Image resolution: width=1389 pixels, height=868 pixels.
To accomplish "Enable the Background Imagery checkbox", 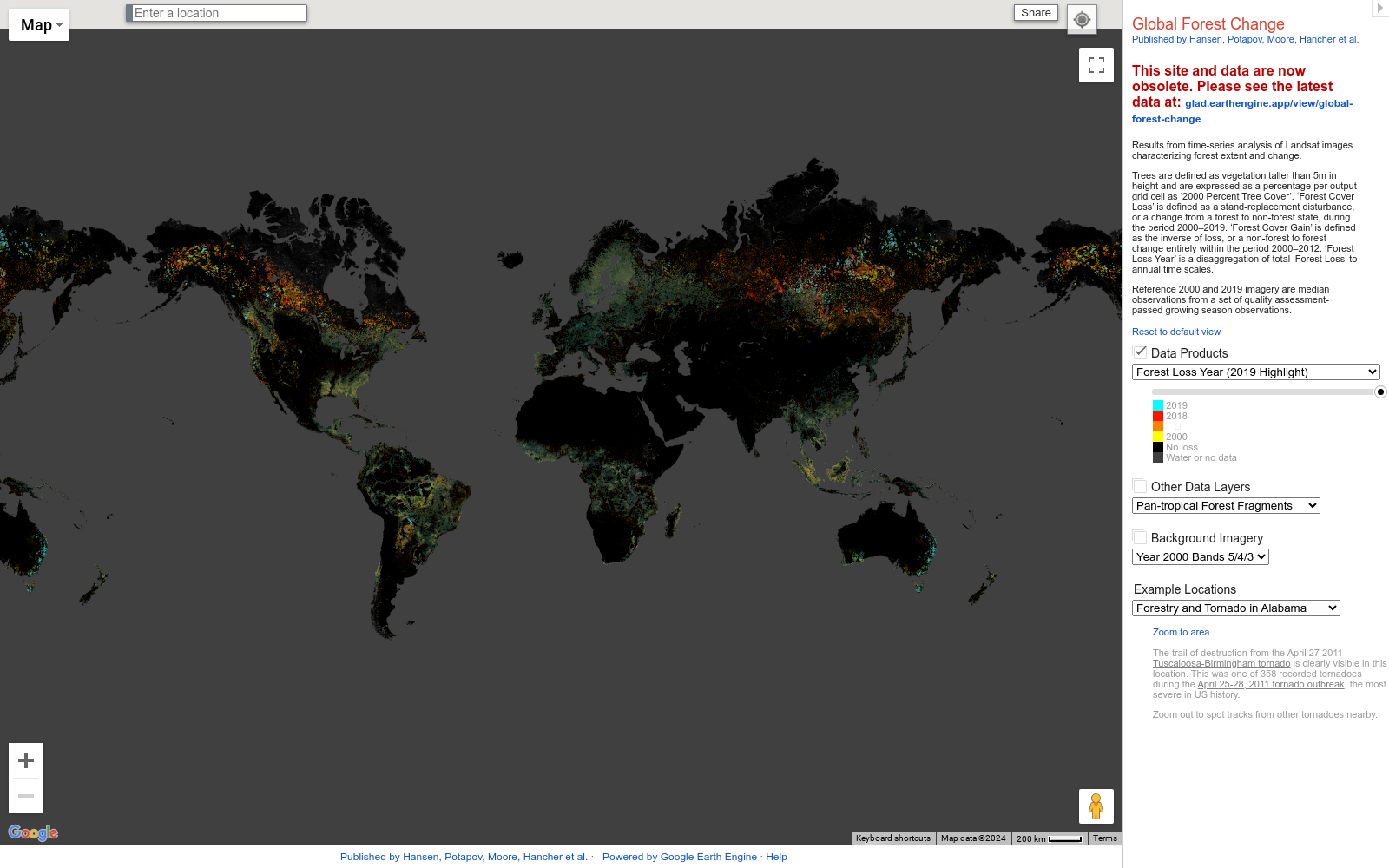I will pos(1140,537).
